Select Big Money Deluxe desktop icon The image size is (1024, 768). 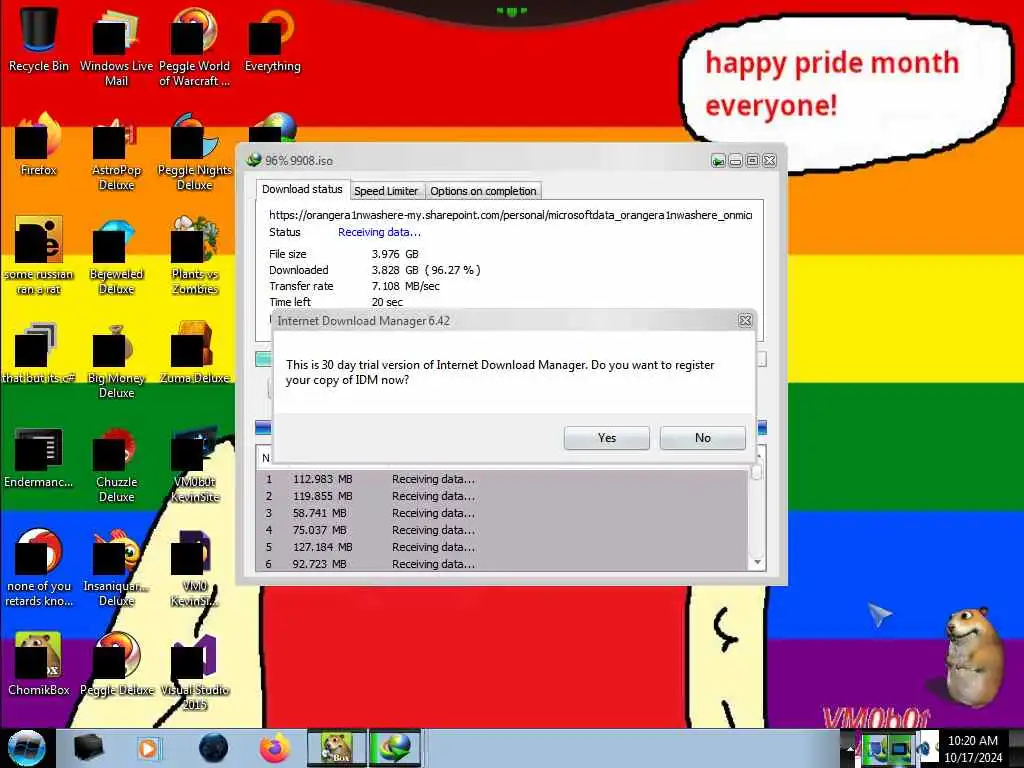116,359
